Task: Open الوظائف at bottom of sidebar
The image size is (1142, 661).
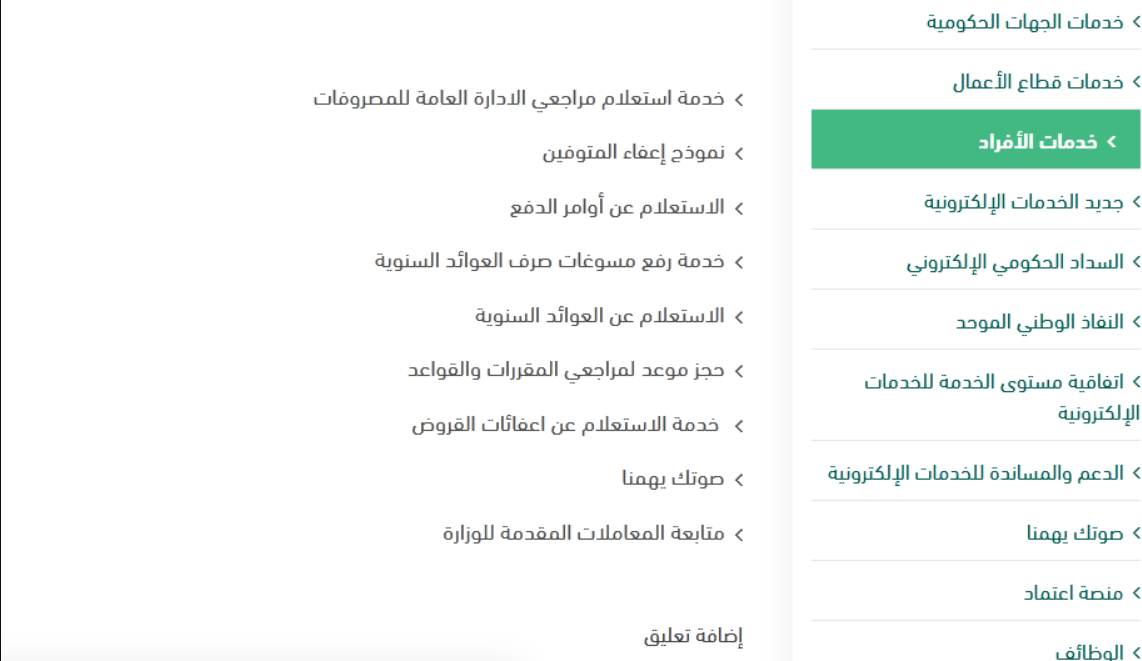Action: tap(1090, 652)
